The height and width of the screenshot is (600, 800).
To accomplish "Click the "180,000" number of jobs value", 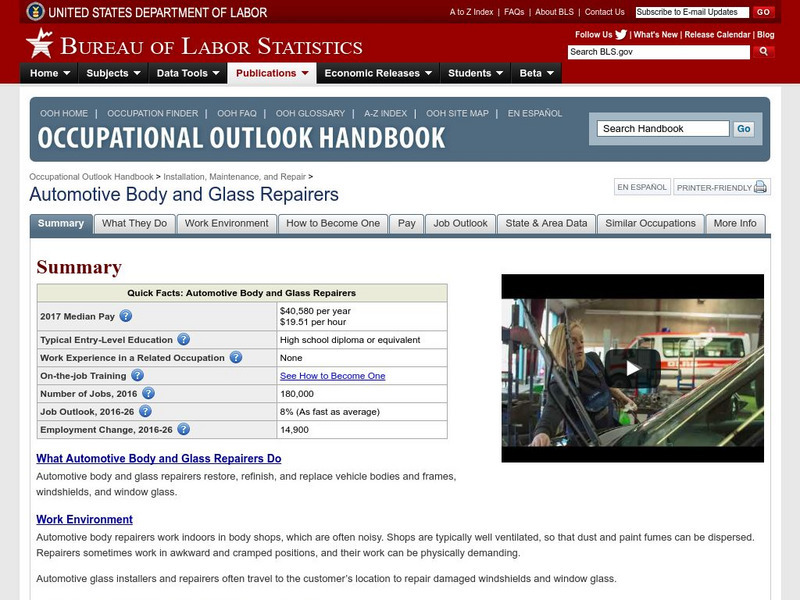I will pyautogui.click(x=297, y=393).
